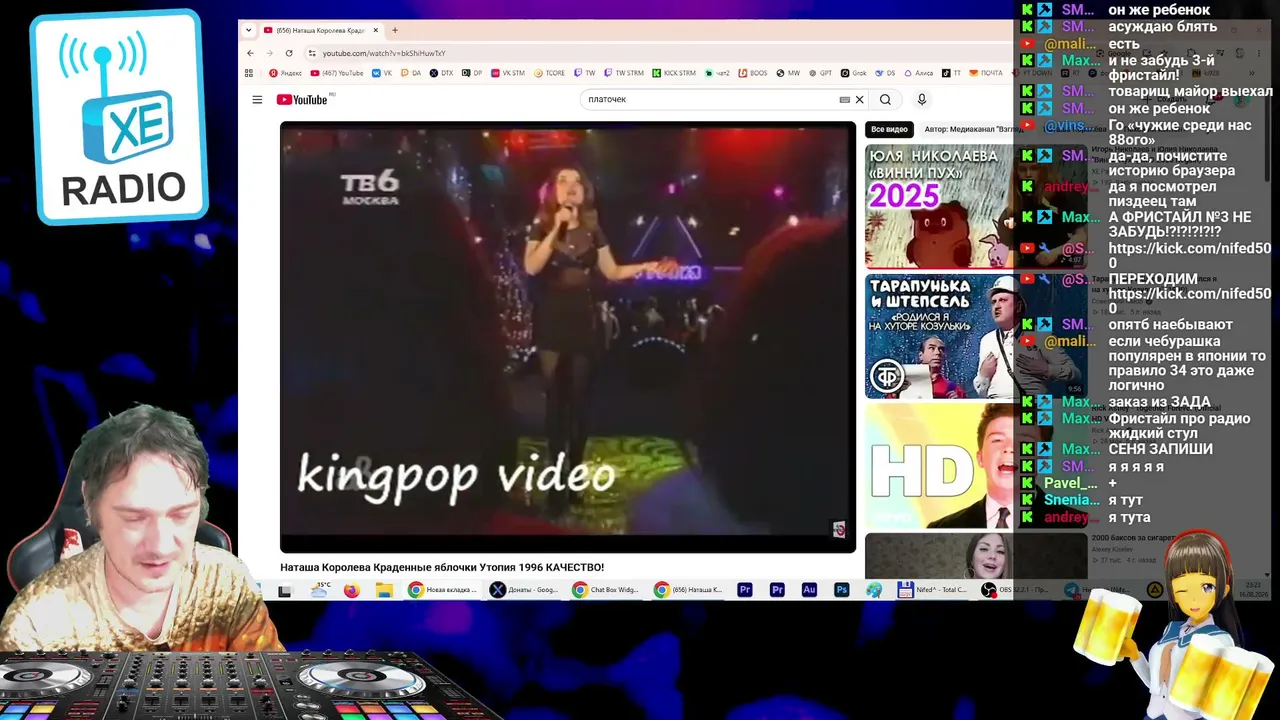1280x720 pixels.
Task: Switch to Chat Box Widget taskbar window
Action: coord(607,591)
